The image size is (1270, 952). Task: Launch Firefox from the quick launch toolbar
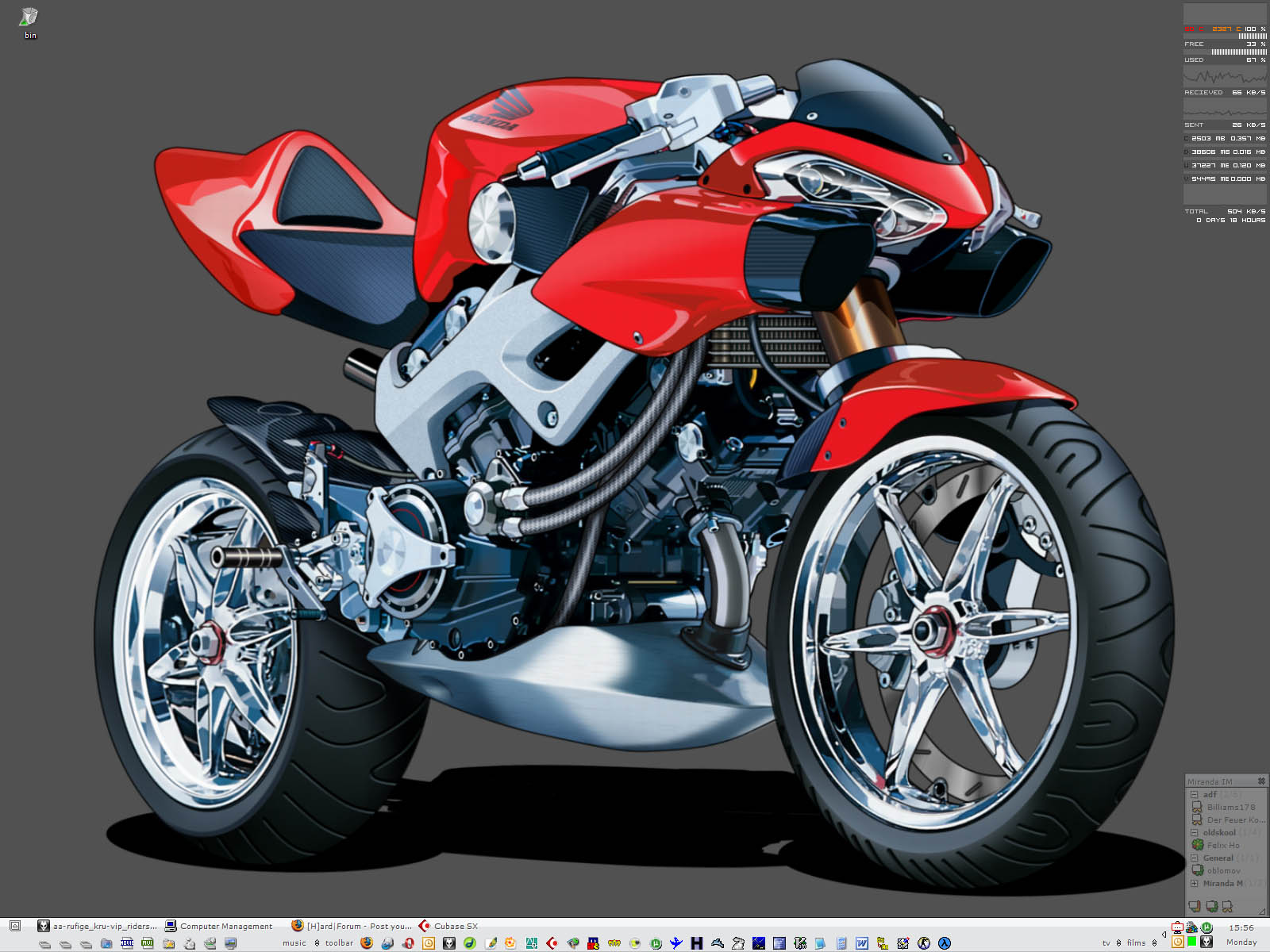tap(367, 942)
